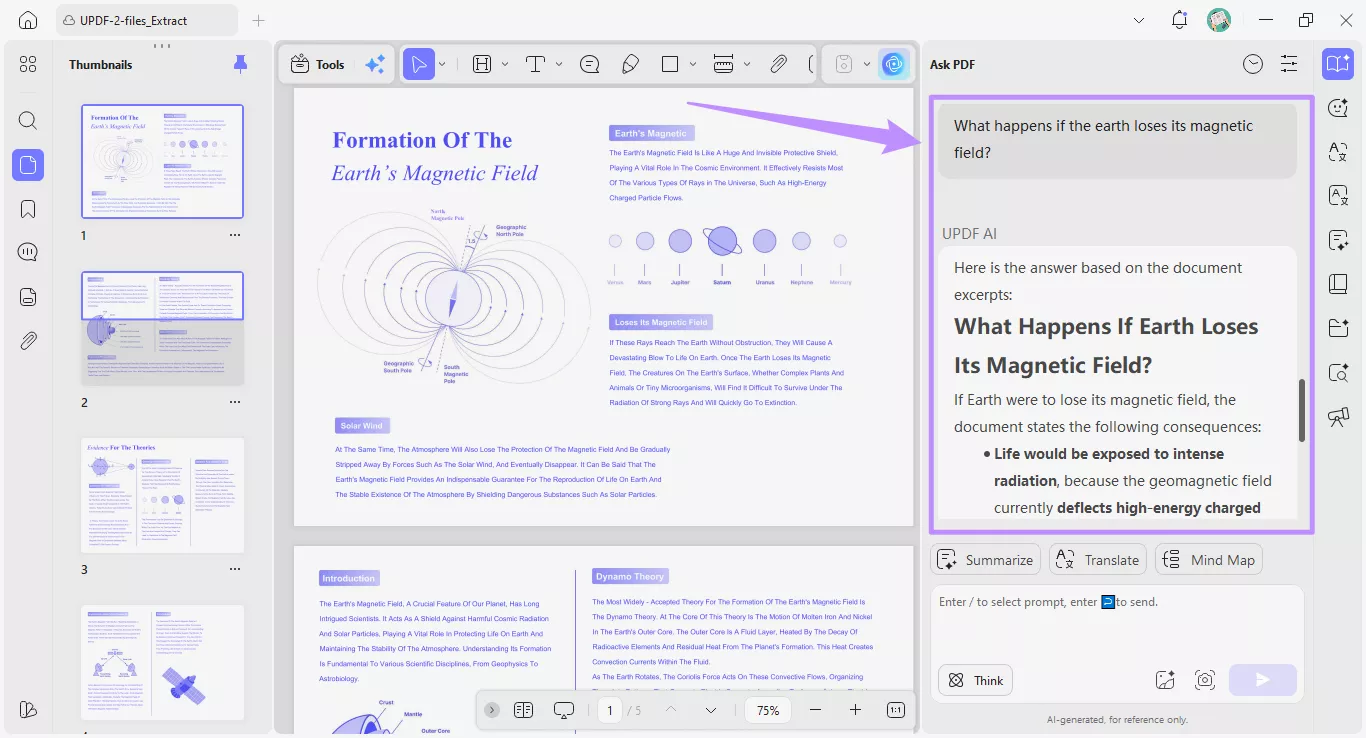The image size is (1366, 738).
Task: Click the AI sparkle icon beside Tools
Action: click(375, 64)
